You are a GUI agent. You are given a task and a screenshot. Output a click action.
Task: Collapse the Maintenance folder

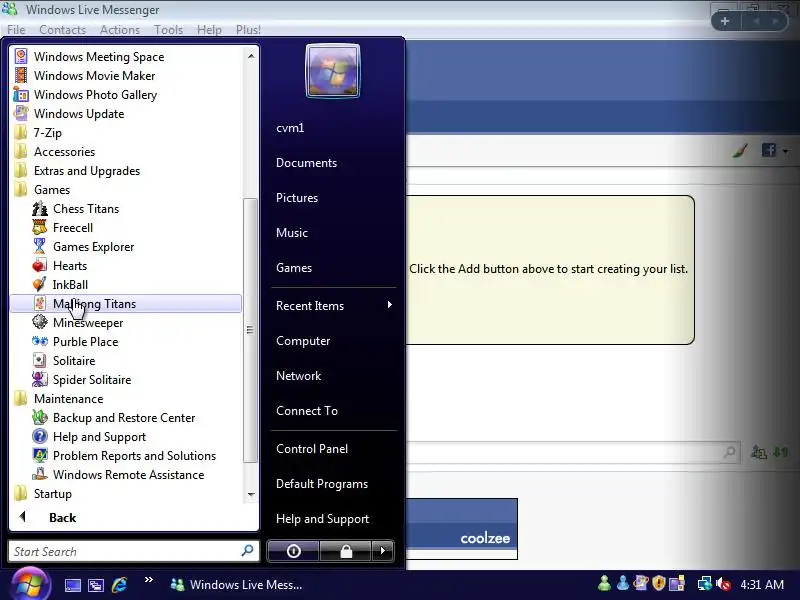pyautogui.click(x=68, y=399)
